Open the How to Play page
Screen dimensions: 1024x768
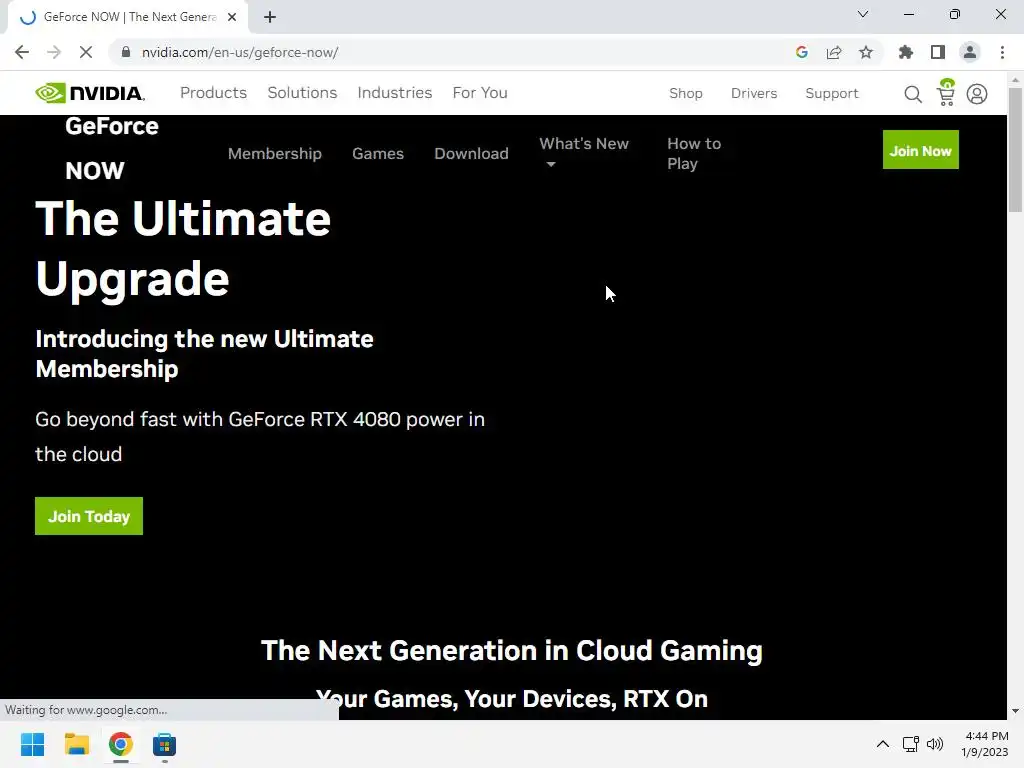pyautogui.click(x=694, y=153)
